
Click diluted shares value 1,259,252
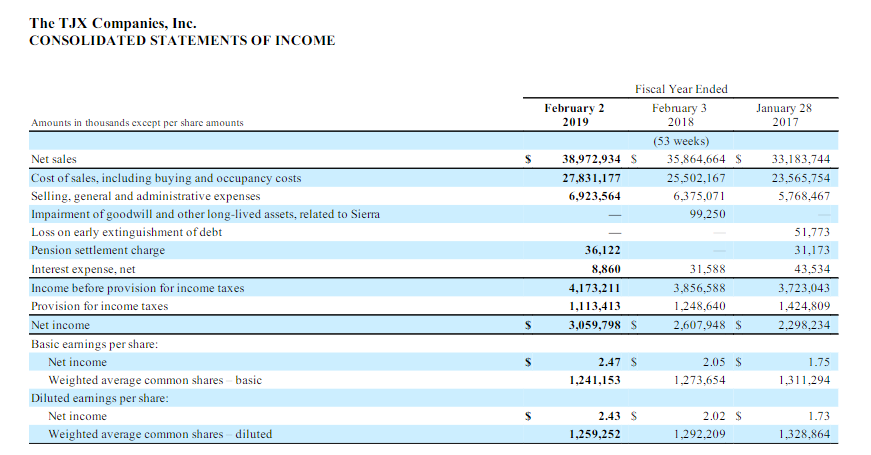coord(594,434)
